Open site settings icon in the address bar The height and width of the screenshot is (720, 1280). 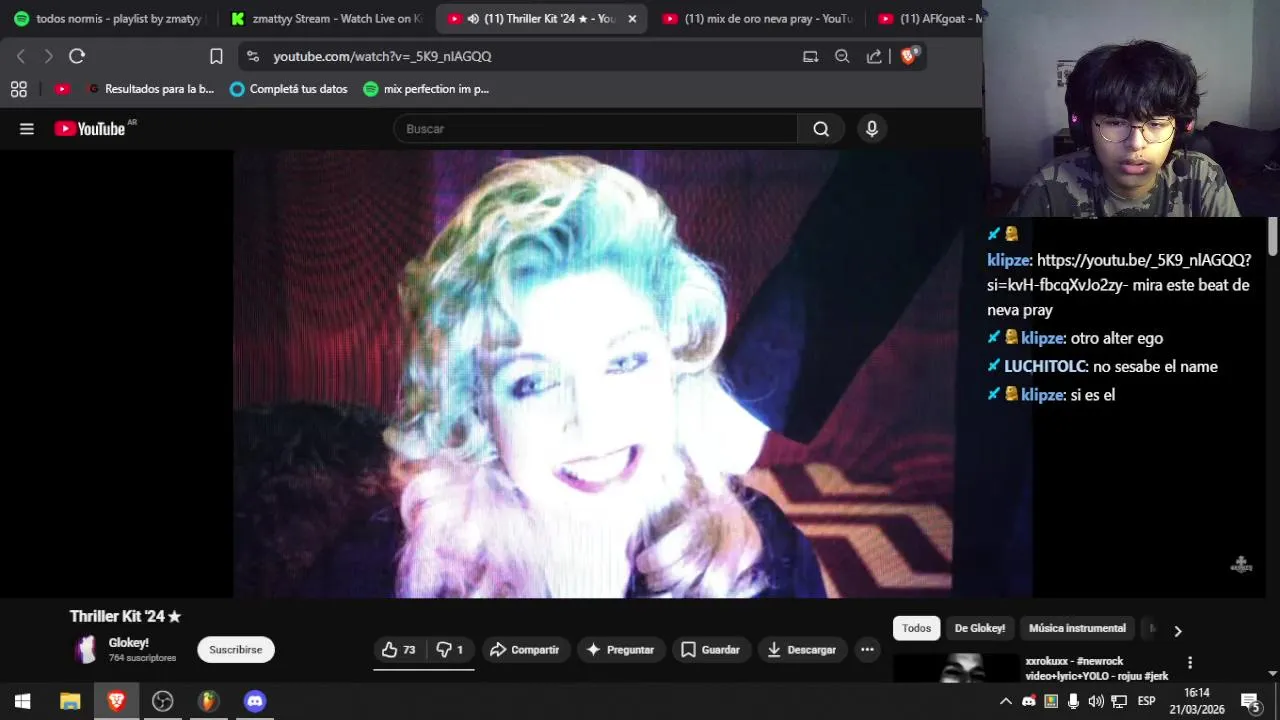pyautogui.click(x=253, y=57)
